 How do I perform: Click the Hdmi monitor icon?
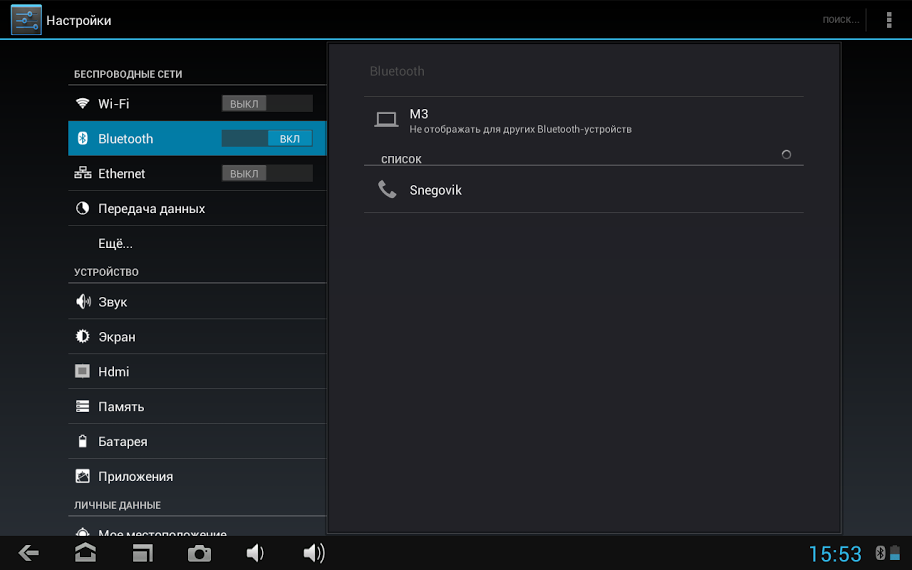[x=83, y=371]
